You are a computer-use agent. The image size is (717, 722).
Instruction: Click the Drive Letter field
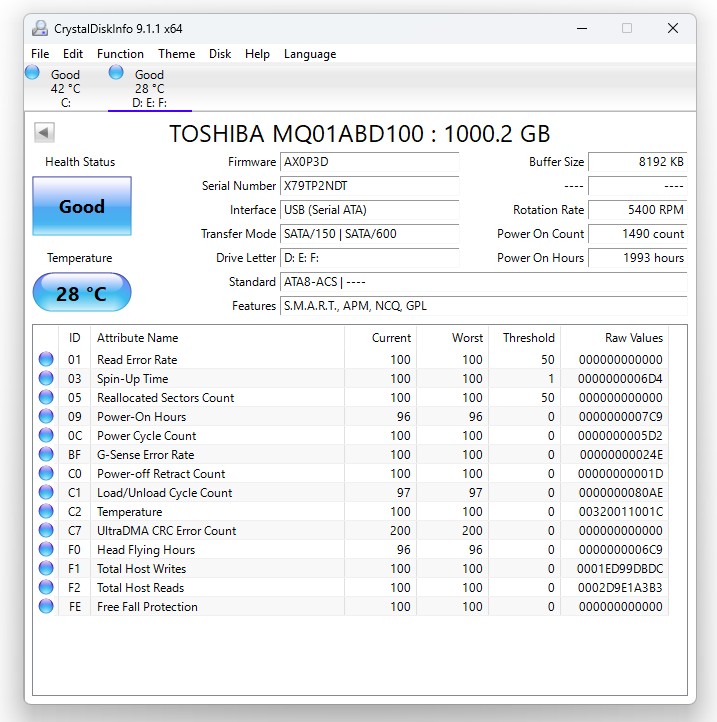pos(369,258)
